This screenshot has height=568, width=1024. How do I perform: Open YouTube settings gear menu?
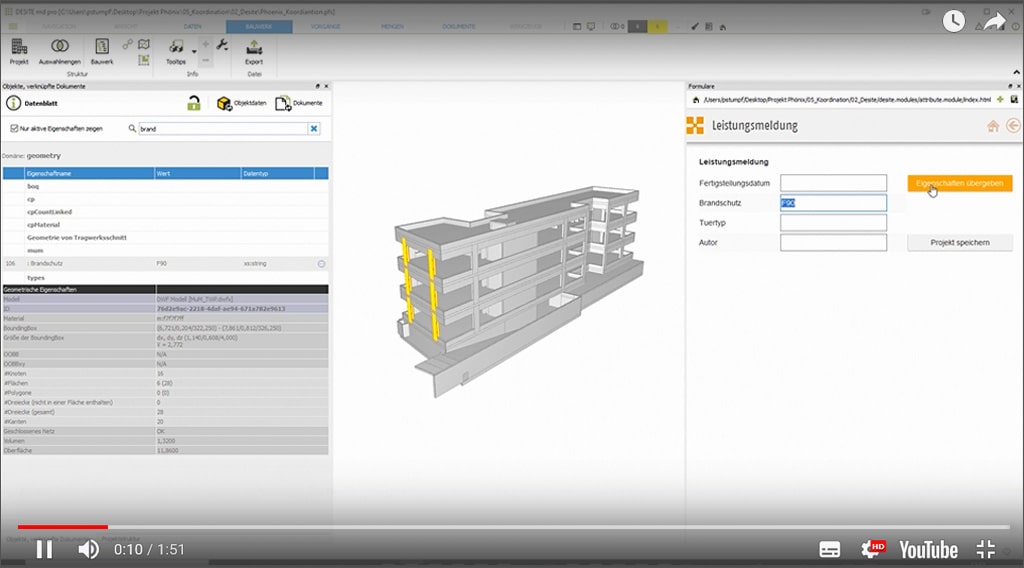871,549
